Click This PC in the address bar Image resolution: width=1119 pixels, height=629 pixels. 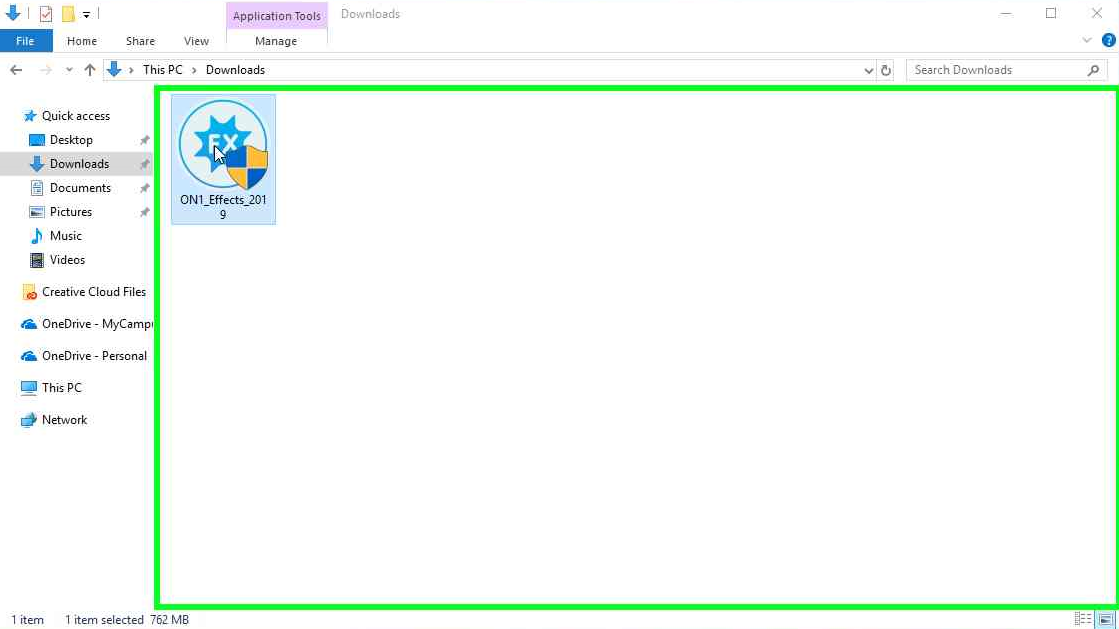(163, 70)
